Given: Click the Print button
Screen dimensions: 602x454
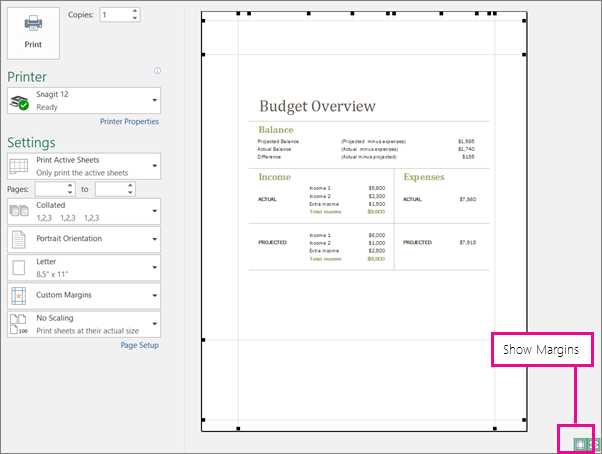Looking at the screenshot, I should [x=33, y=33].
